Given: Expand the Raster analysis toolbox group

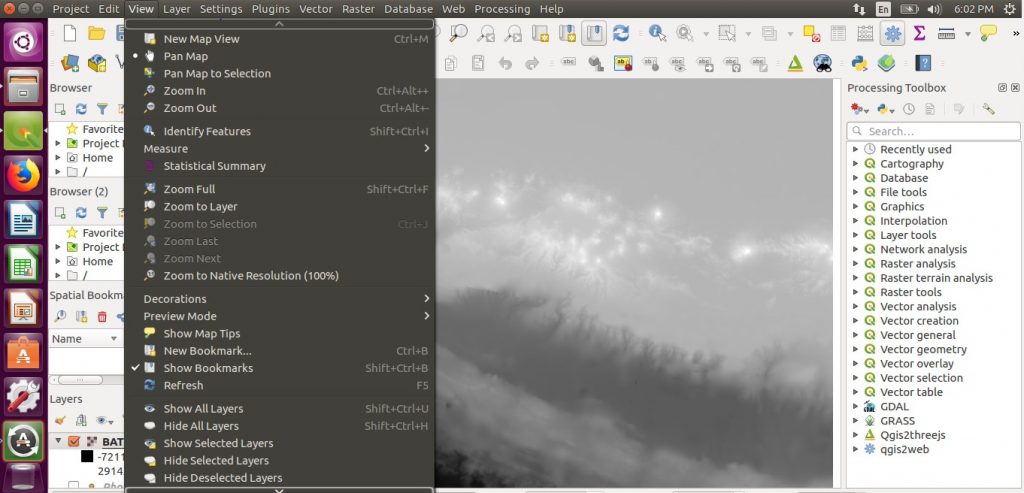Looking at the screenshot, I should (856, 264).
